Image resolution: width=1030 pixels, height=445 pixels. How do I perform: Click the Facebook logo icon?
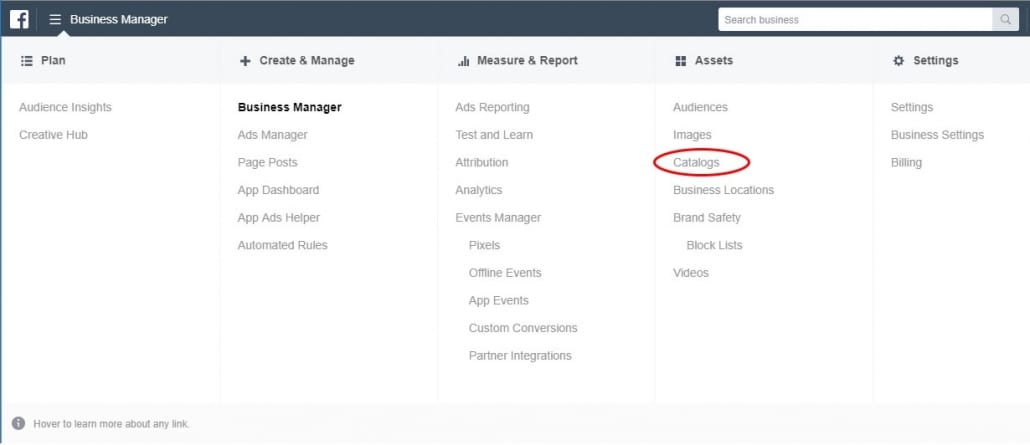pos(19,19)
